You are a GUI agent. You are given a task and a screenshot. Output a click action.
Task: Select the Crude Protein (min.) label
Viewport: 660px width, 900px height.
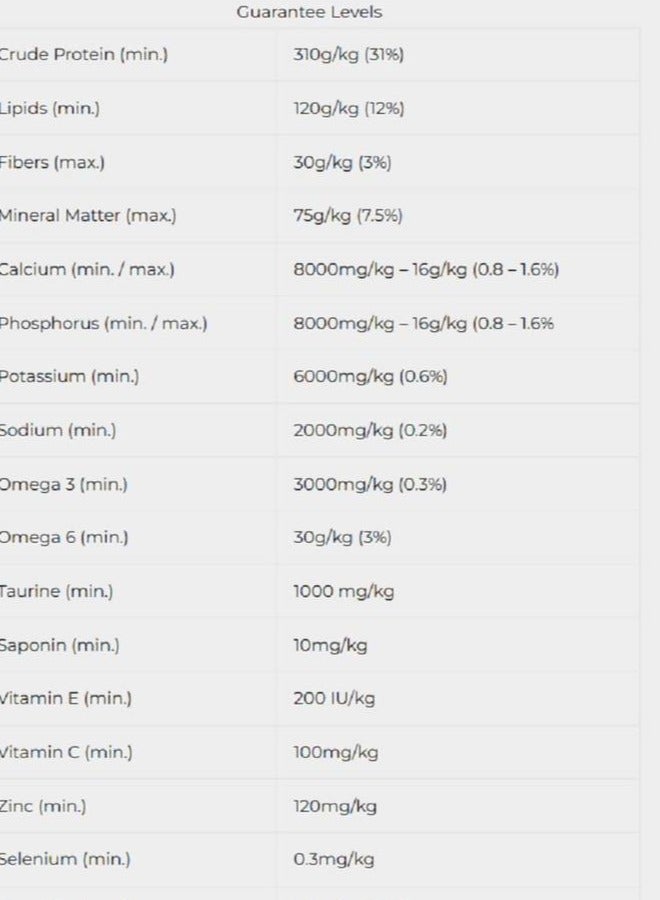tap(83, 55)
